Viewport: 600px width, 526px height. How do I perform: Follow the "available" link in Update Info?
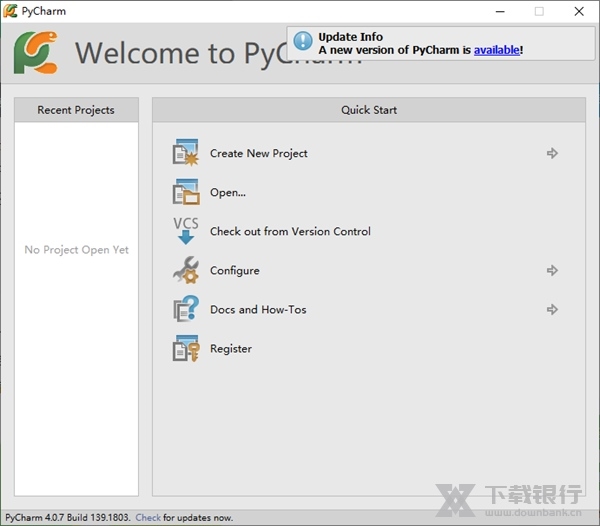496,50
